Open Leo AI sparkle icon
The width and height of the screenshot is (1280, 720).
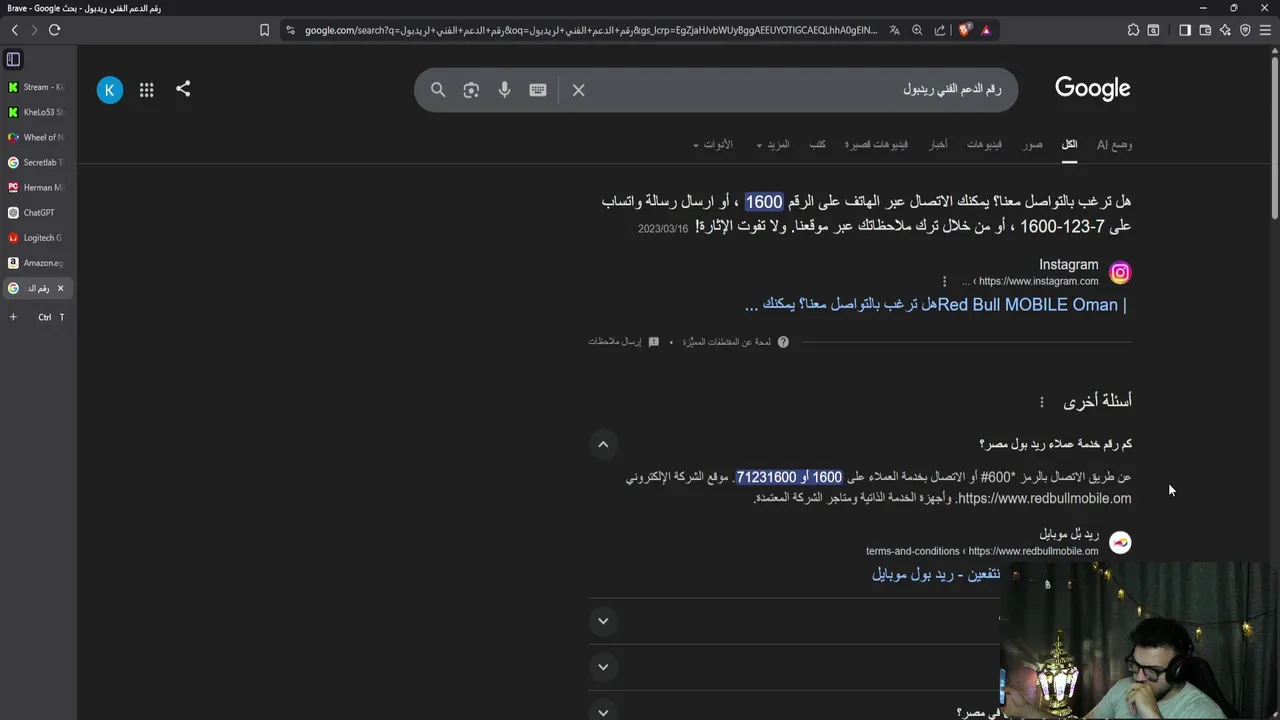tap(1225, 30)
